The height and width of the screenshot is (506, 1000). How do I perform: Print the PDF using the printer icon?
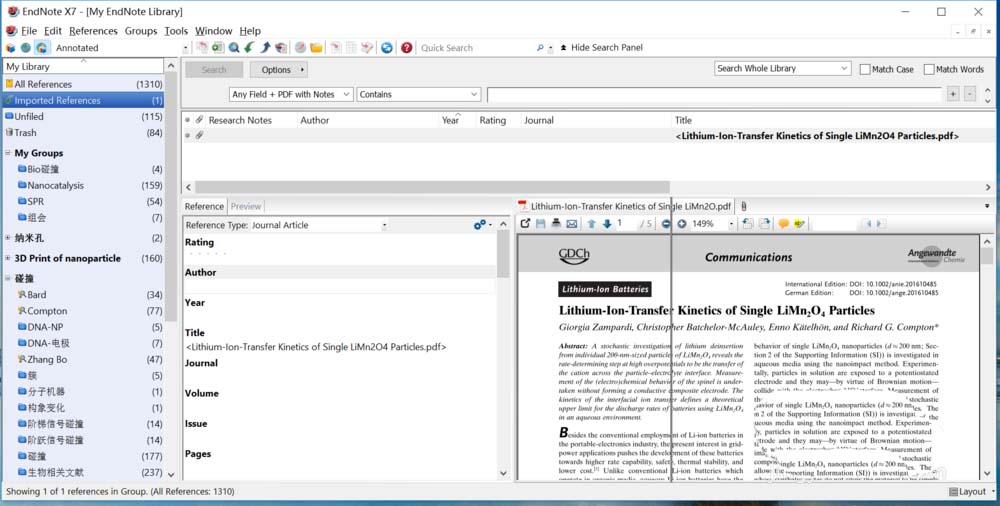click(x=556, y=224)
